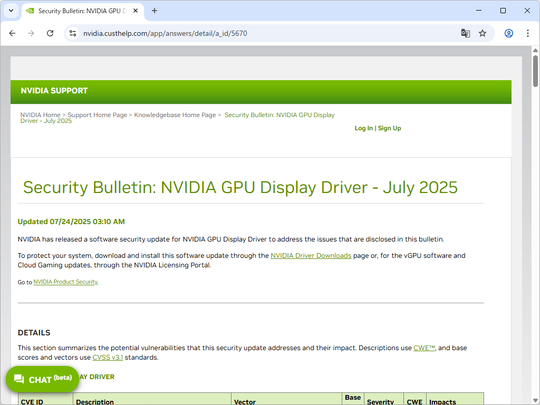Click the NVIDIA Driver Downloads link
Image resolution: width=540 pixels, height=405 pixels.
pyautogui.click(x=311, y=256)
